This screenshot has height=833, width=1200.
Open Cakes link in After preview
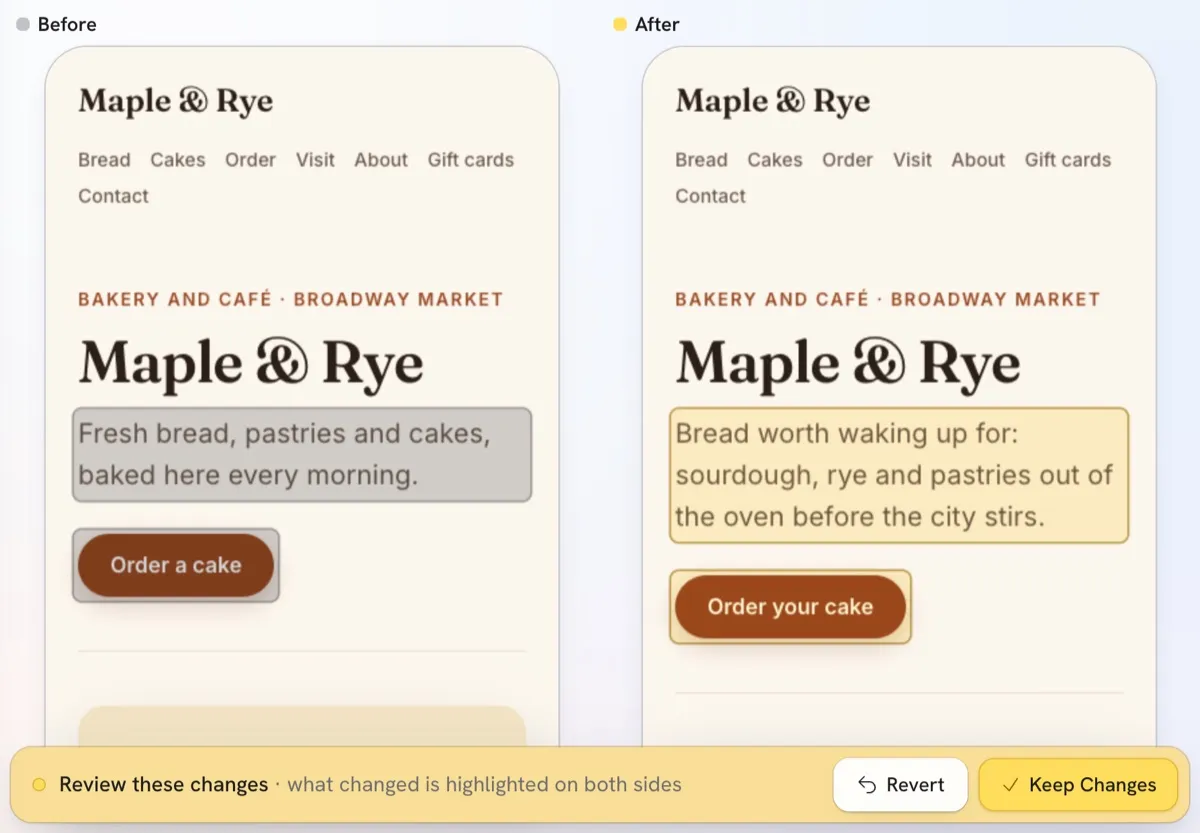tap(775, 160)
